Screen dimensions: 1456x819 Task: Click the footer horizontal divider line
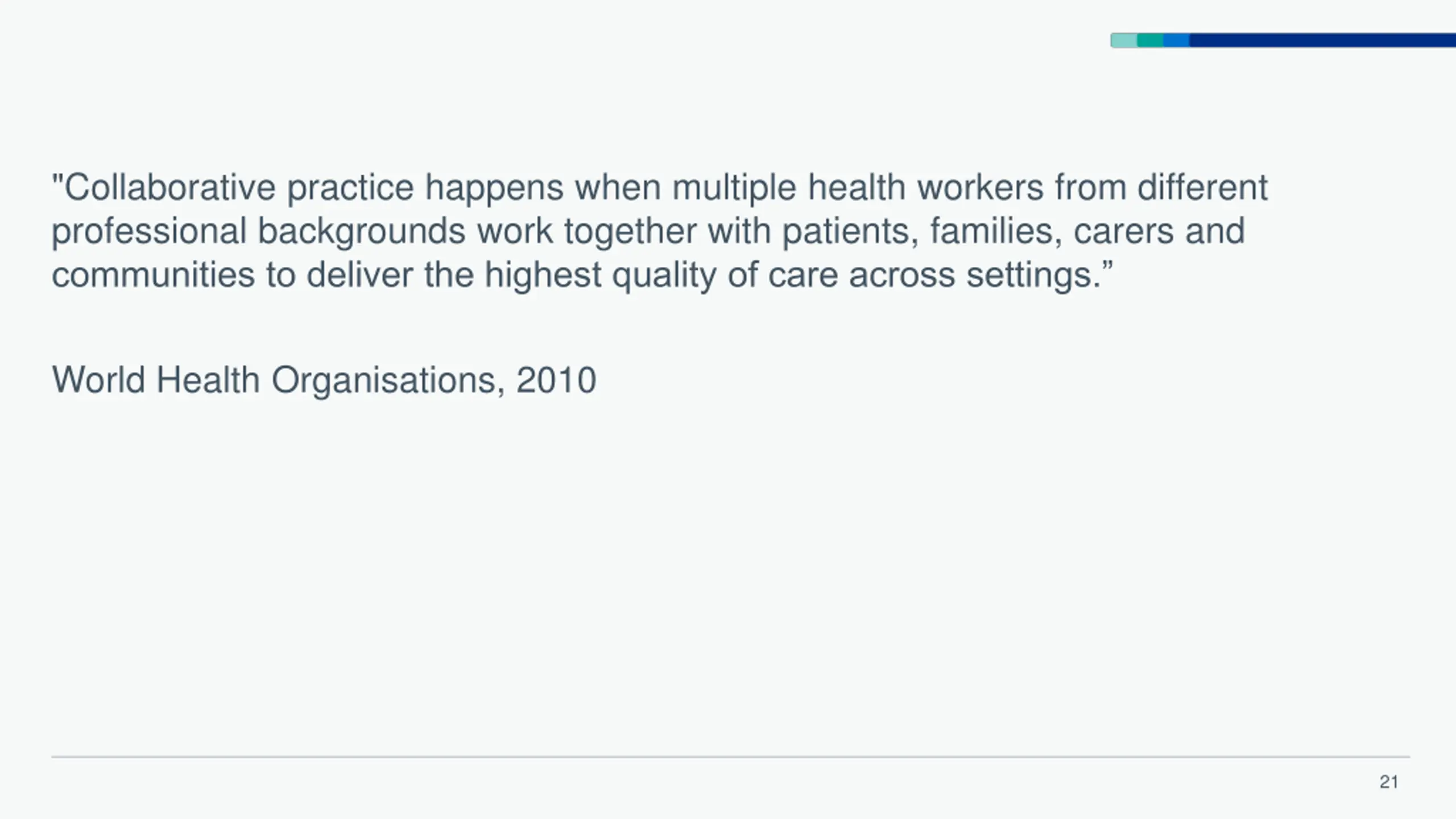click(730, 757)
